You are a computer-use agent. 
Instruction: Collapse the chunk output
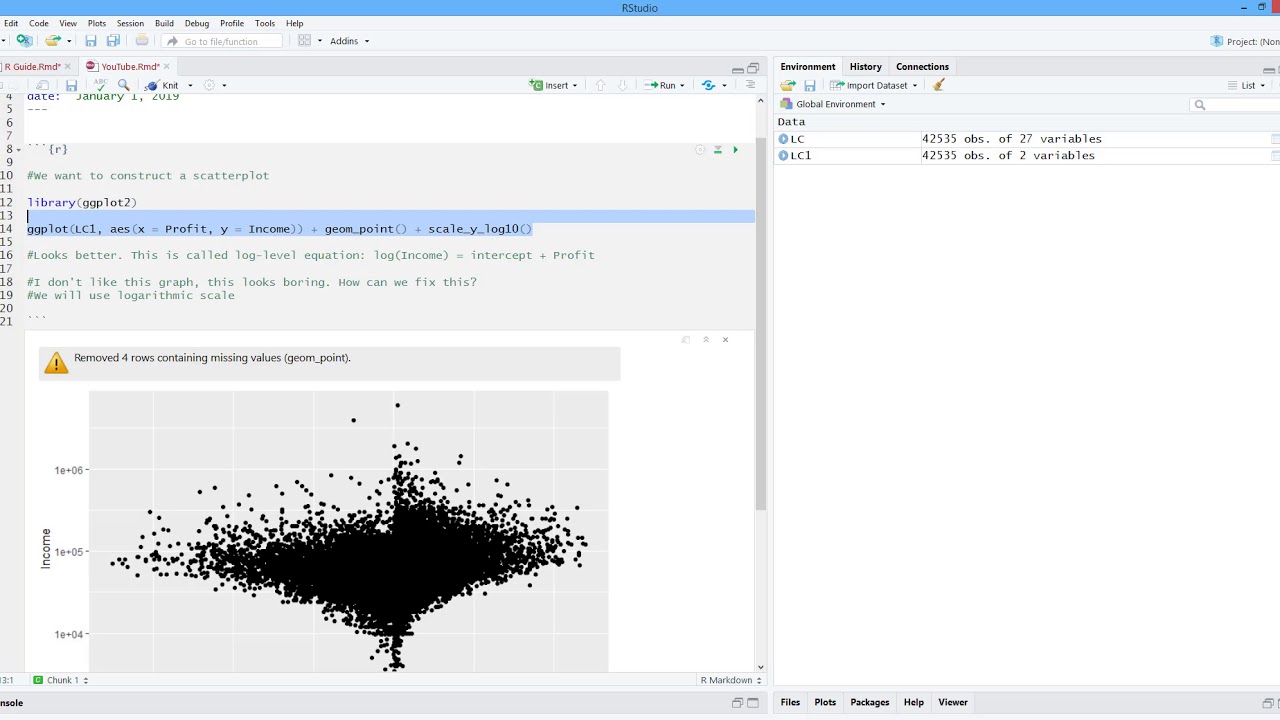click(705, 340)
